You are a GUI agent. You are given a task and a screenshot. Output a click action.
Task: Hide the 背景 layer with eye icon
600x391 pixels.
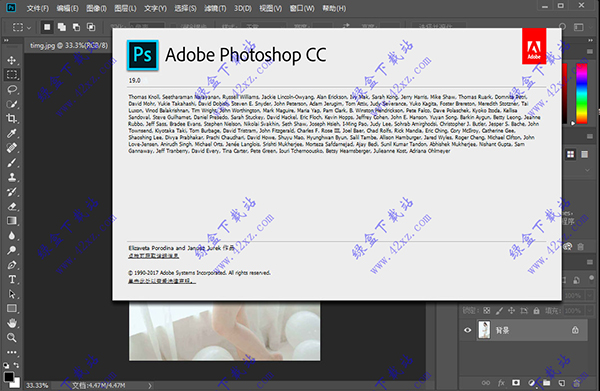[468, 330]
